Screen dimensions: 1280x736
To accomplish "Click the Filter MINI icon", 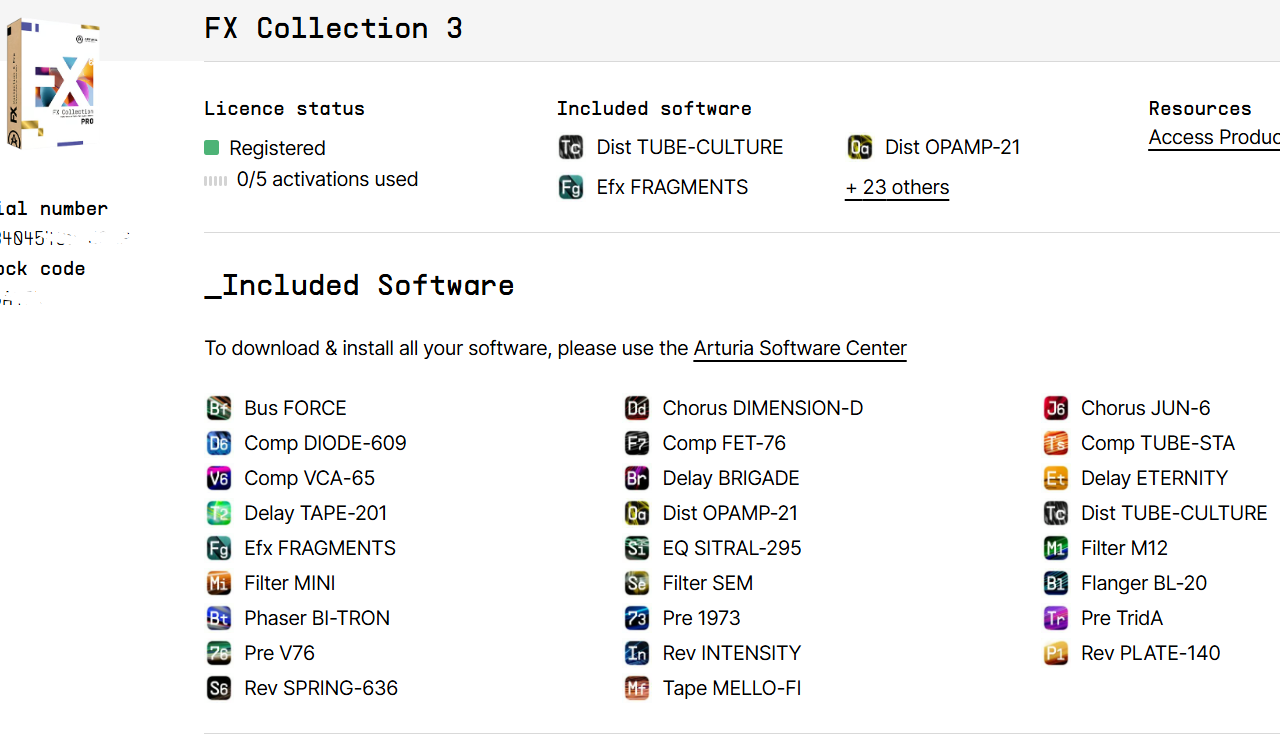I will (x=218, y=583).
